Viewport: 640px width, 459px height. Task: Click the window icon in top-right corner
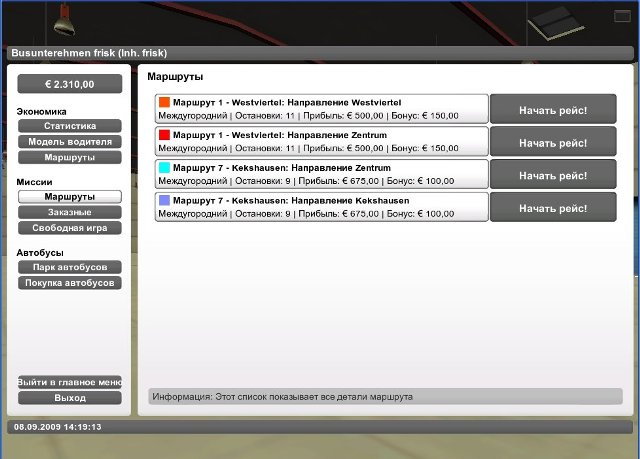coord(622,16)
